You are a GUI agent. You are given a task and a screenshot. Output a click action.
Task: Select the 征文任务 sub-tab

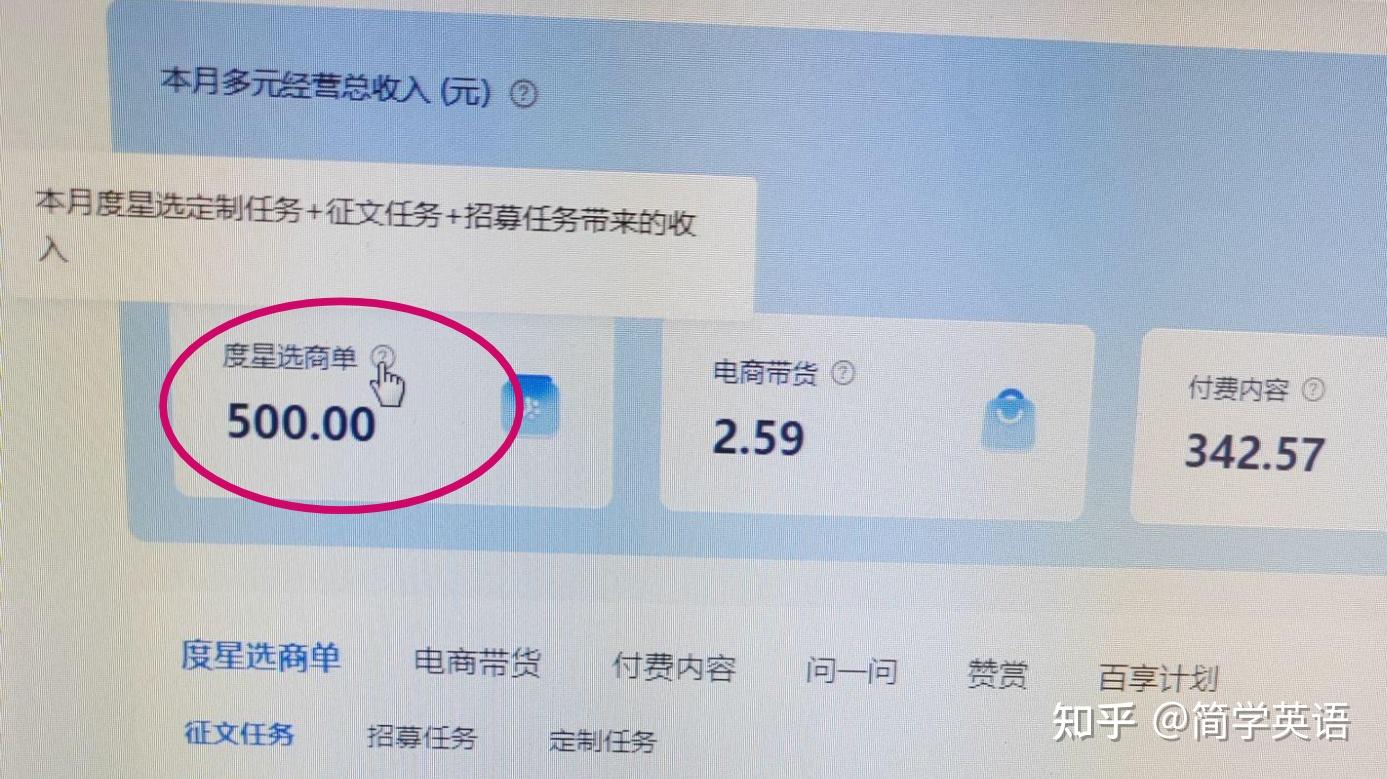coord(239,733)
